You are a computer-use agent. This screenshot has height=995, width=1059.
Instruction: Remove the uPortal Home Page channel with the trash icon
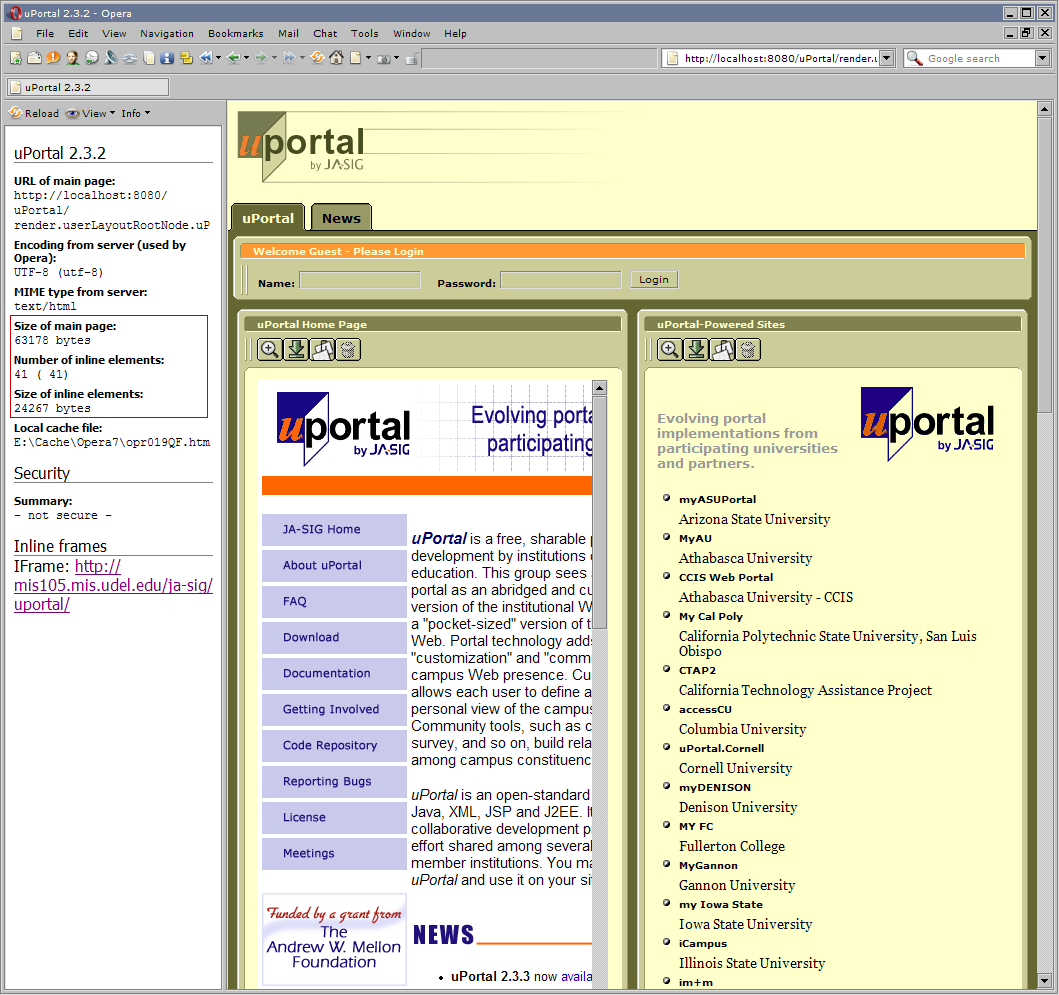(x=348, y=349)
